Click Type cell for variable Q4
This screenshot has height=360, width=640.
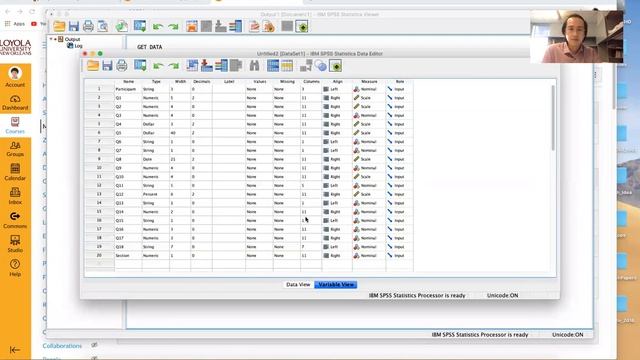coord(156,124)
